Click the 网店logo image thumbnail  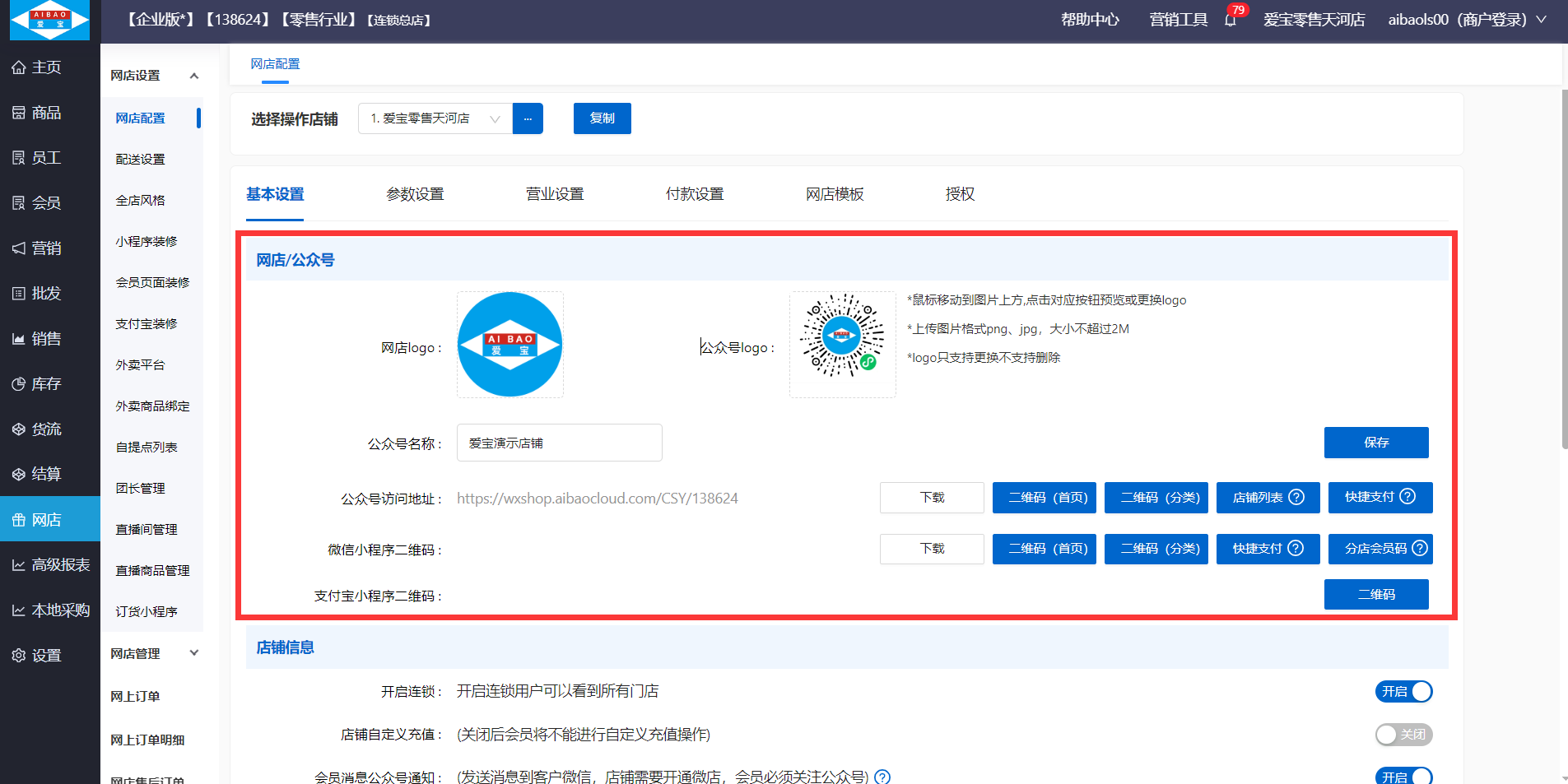coord(510,345)
